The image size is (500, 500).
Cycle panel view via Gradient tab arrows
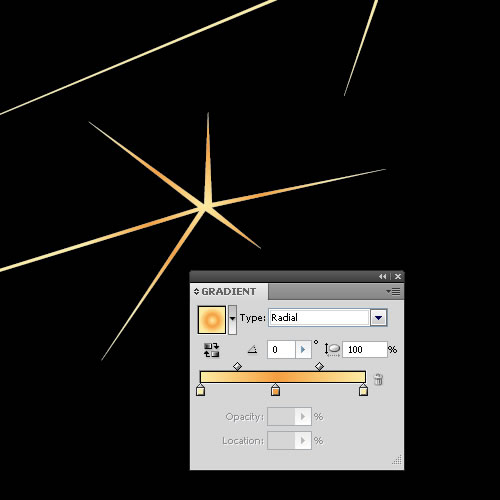(196, 292)
